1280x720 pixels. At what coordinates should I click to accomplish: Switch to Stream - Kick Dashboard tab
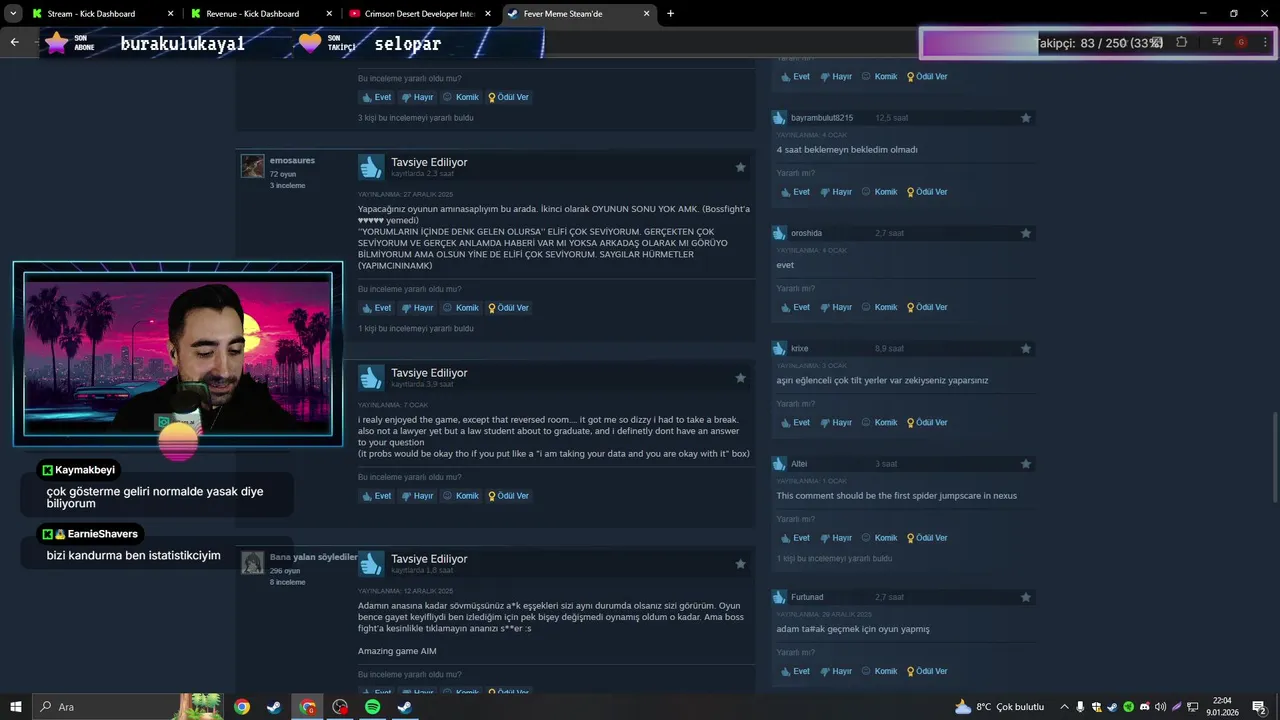click(x=103, y=14)
